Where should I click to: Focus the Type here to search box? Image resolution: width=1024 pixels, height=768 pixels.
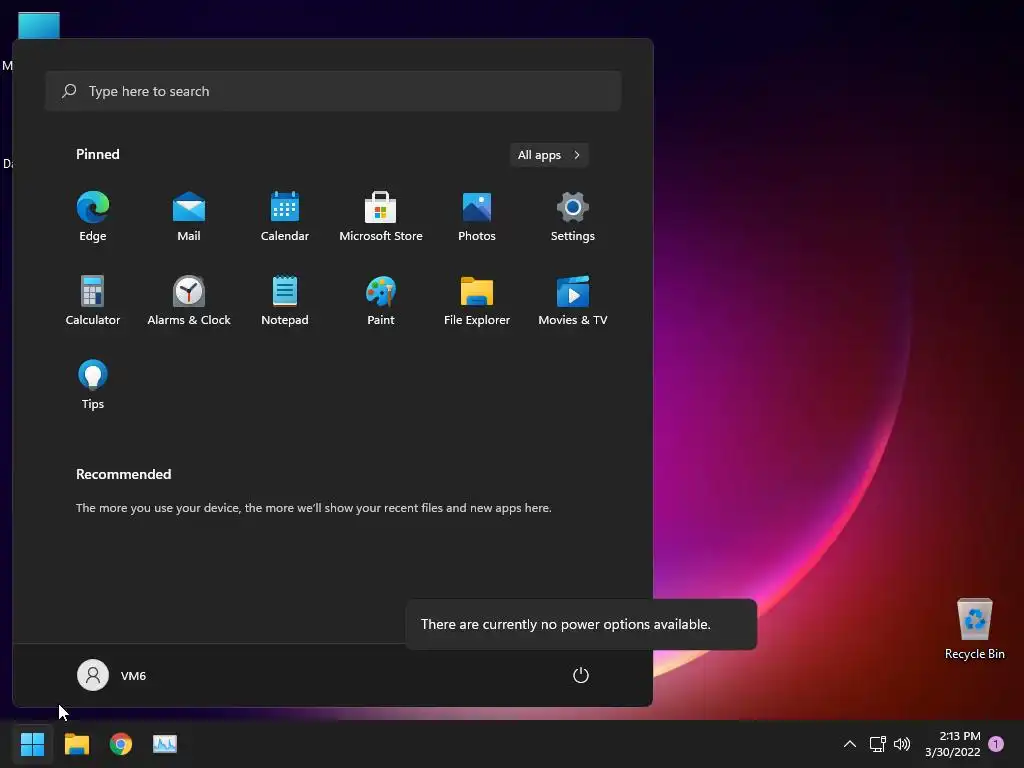[333, 91]
